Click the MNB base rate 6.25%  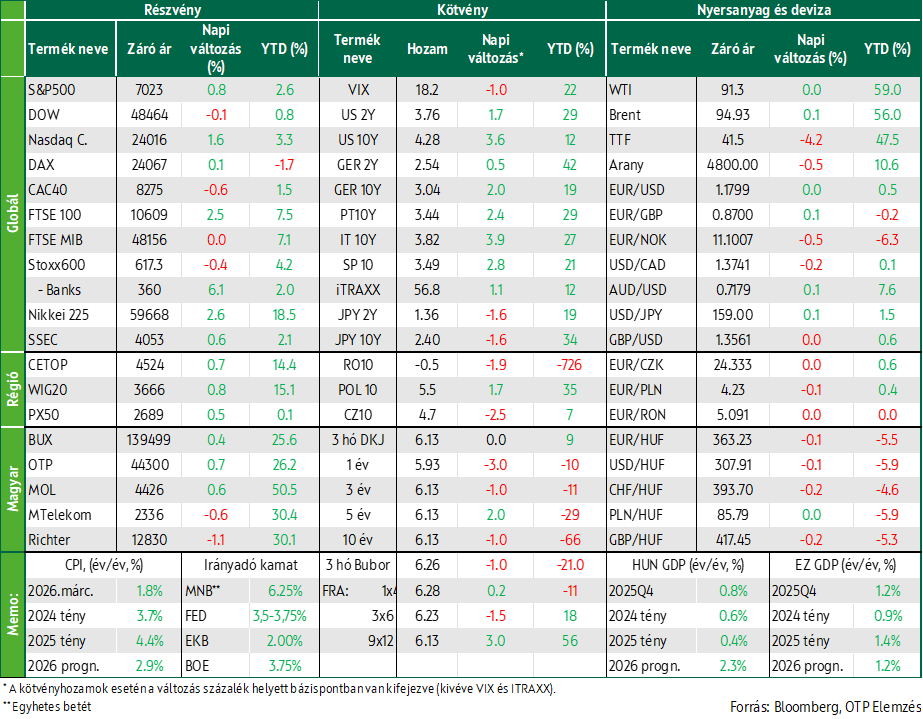(x=285, y=591)
